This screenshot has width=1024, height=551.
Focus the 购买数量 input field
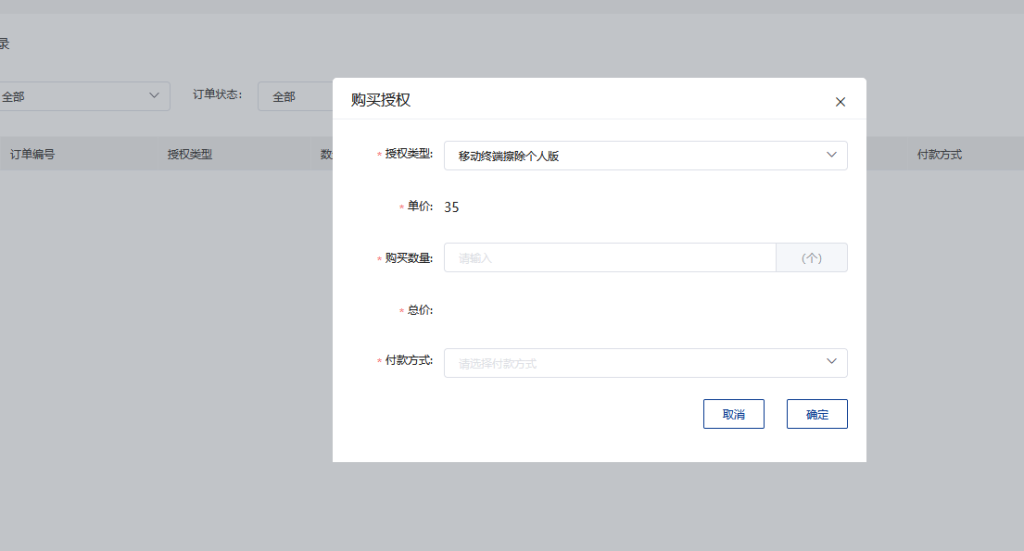click(610, 258)
